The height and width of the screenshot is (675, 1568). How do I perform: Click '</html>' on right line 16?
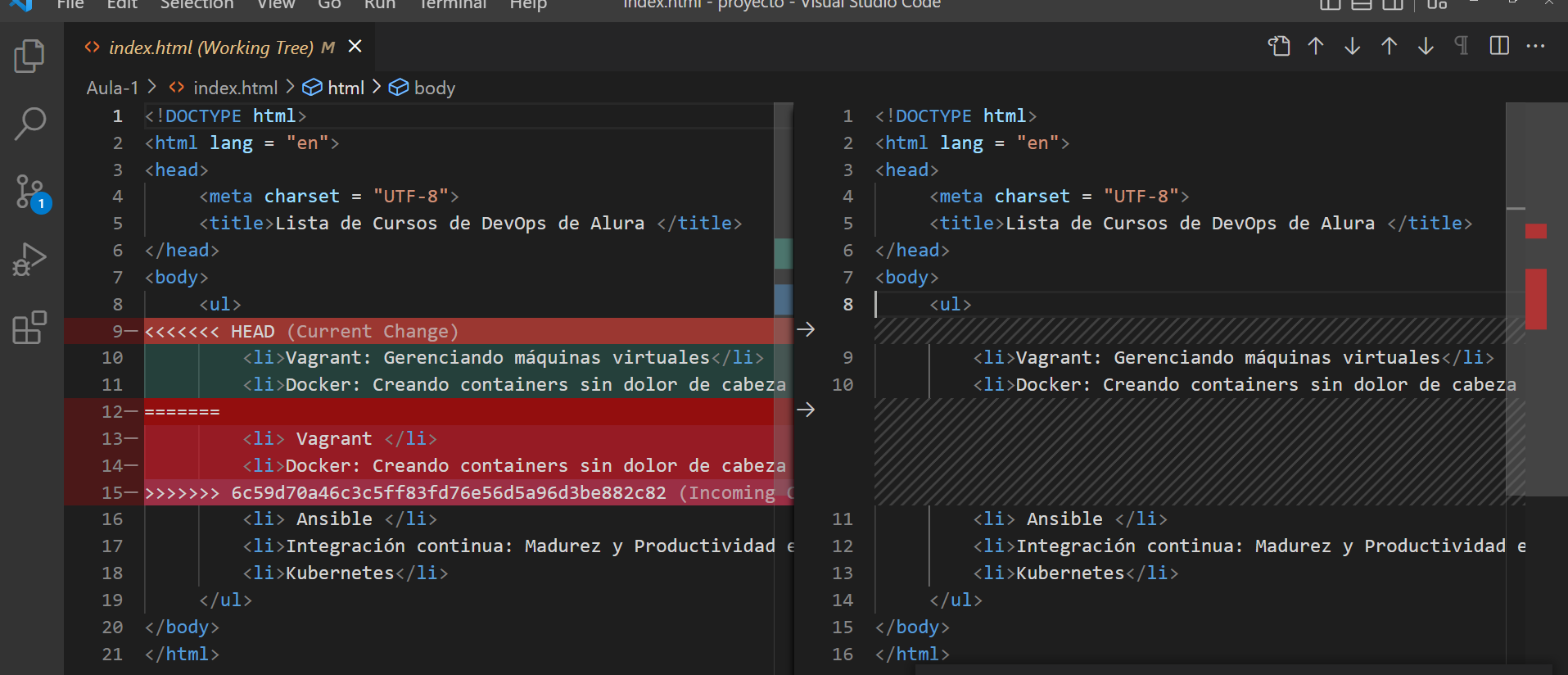912,654
